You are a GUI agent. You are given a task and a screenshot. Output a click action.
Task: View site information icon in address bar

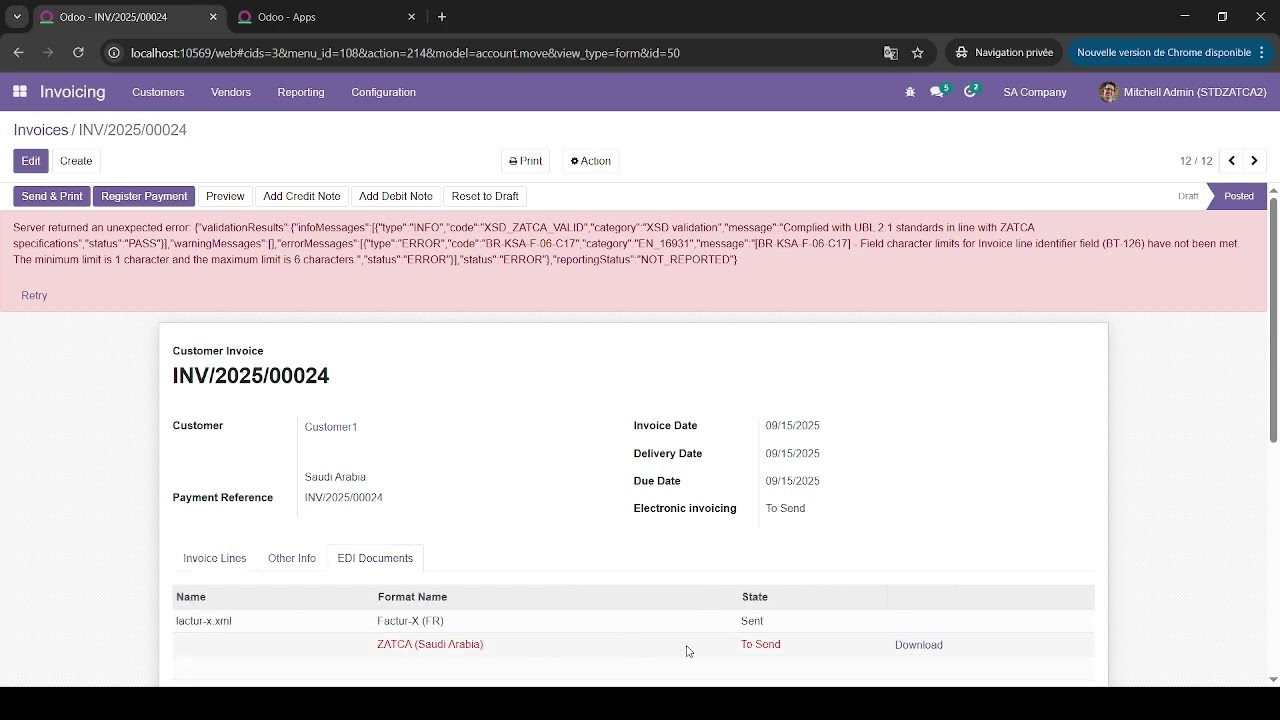114,53
